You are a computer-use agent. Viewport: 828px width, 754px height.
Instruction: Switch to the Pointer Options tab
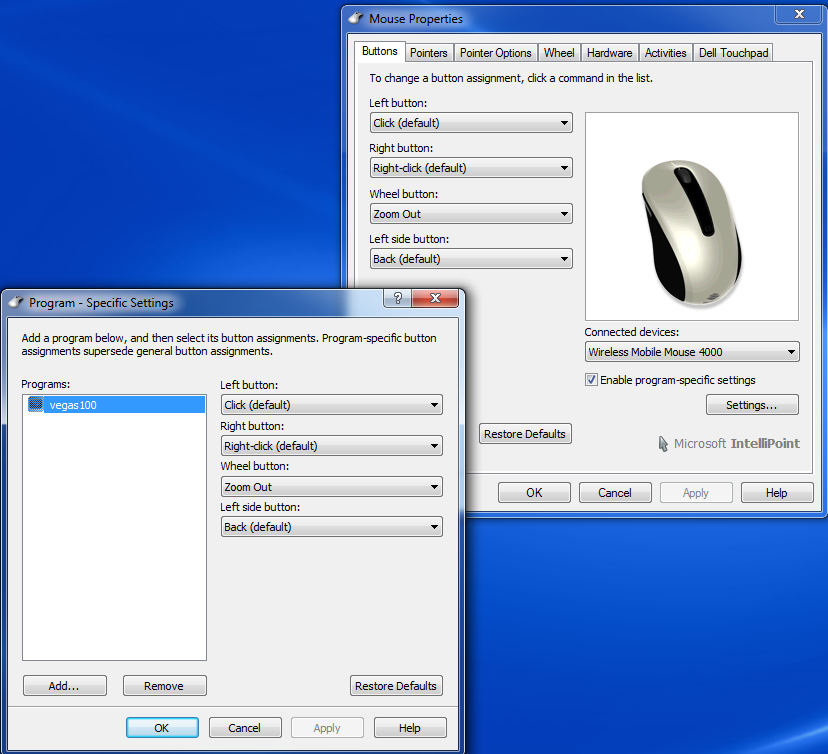point(496,53)
